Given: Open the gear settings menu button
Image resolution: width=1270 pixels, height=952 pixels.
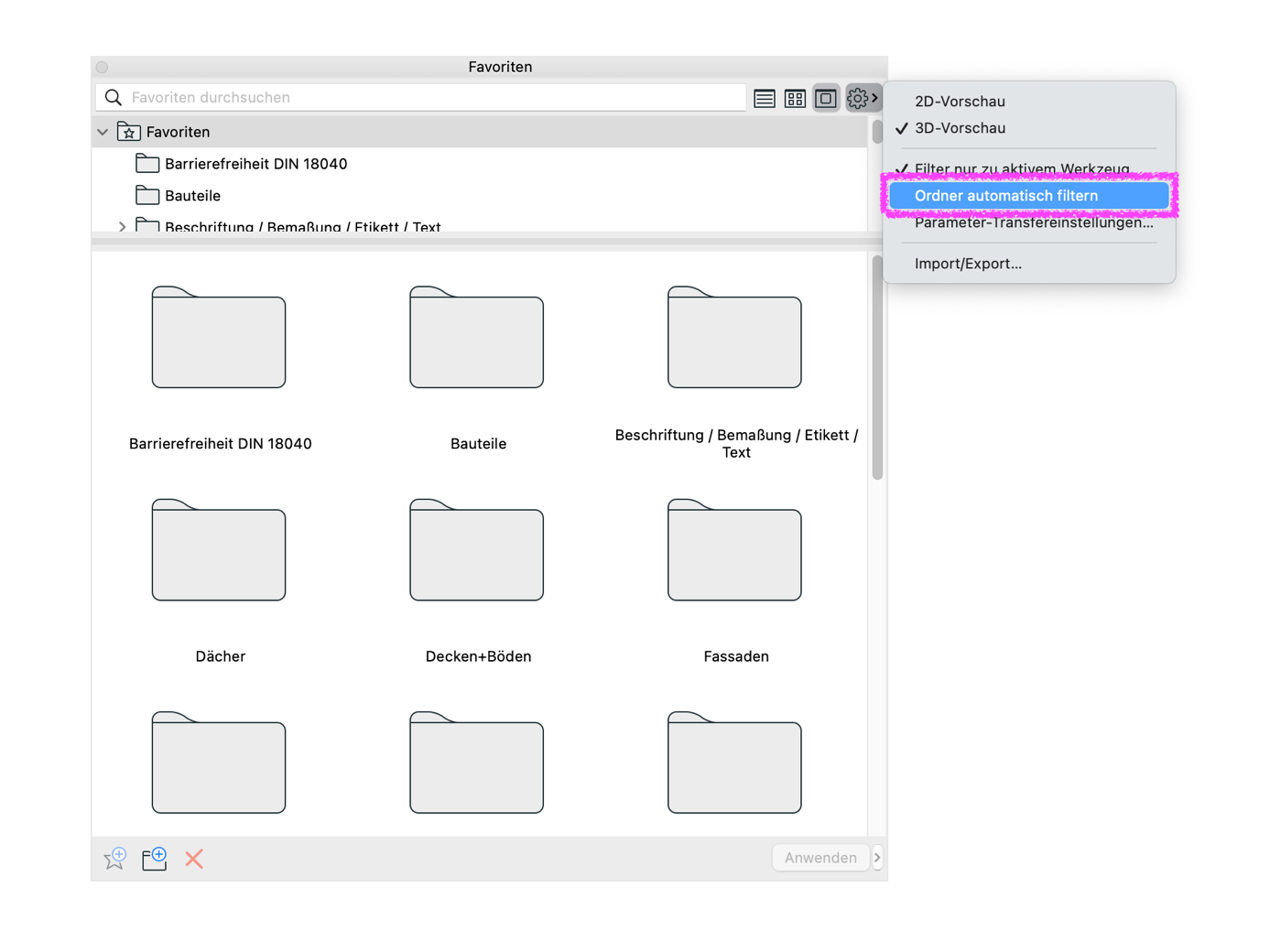Looking at the screenshot, I should [x=862, y=98].
